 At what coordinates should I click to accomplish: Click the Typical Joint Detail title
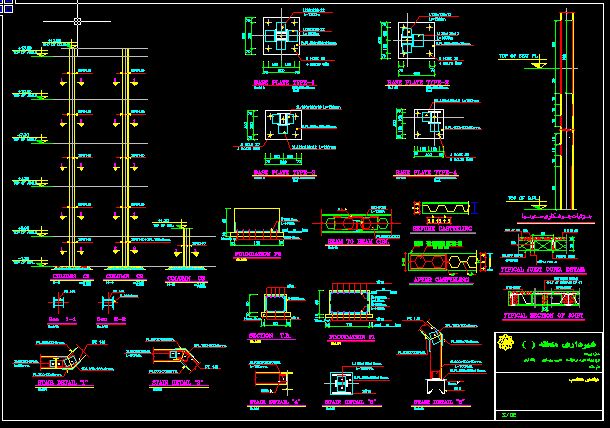542,270
